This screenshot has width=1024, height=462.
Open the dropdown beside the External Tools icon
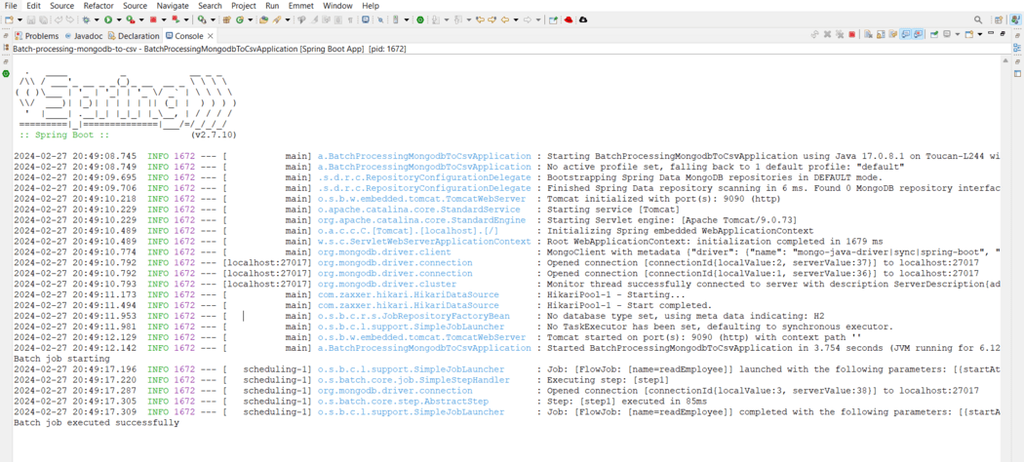tap(213, 20)
